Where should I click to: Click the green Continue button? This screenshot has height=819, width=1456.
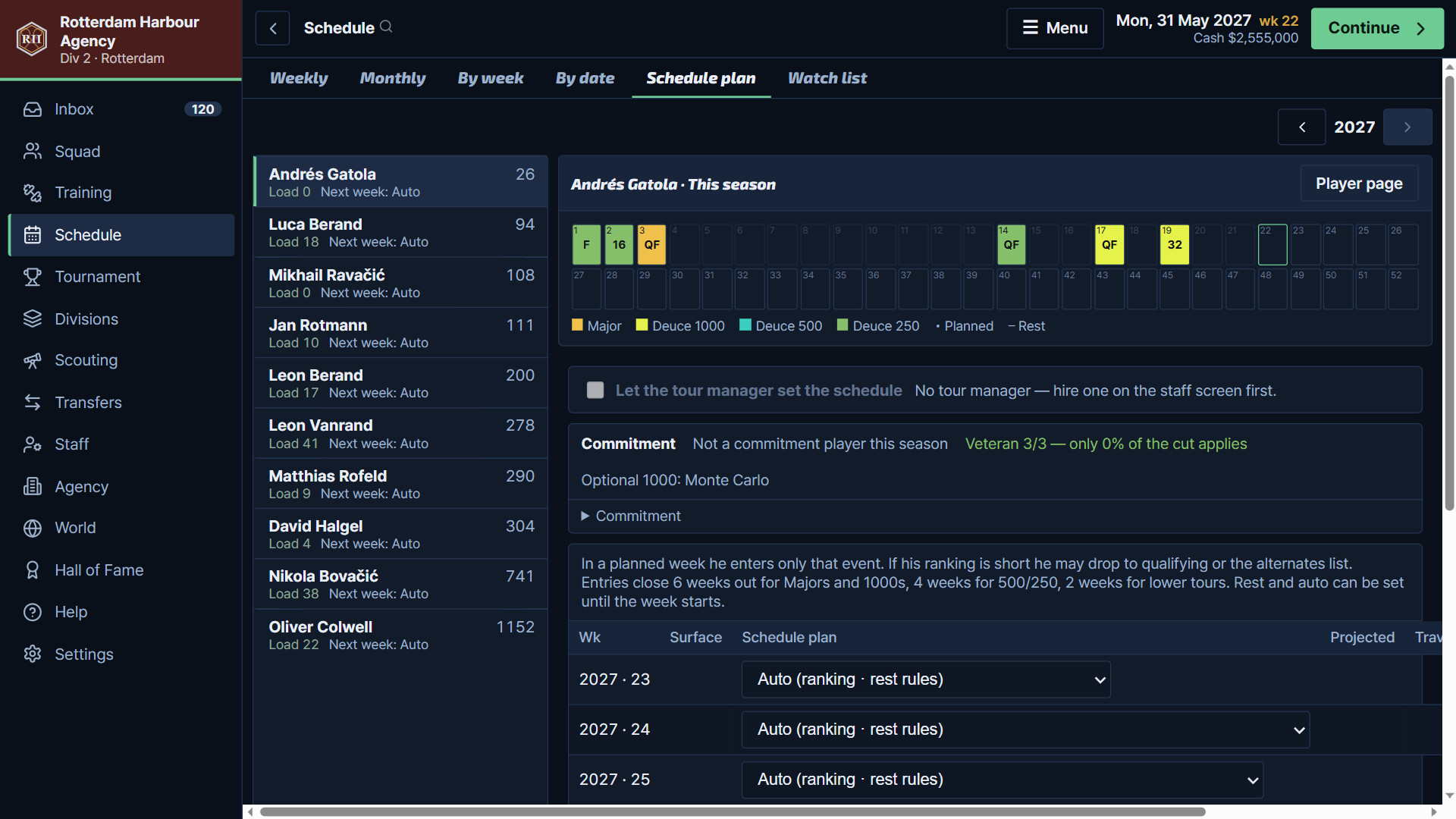coord(1377,28)
